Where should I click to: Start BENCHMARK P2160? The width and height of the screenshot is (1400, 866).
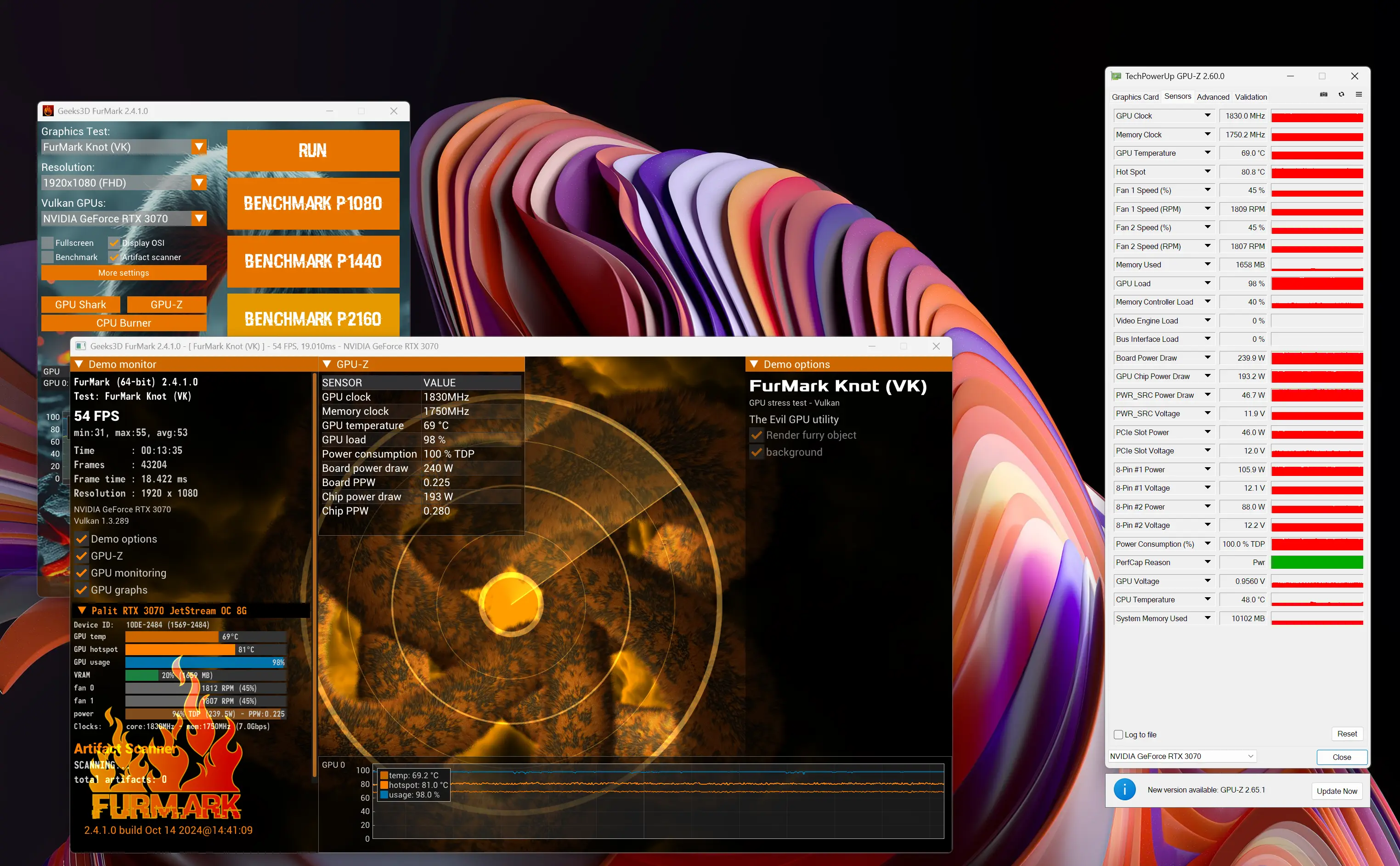tap(313, 316)
